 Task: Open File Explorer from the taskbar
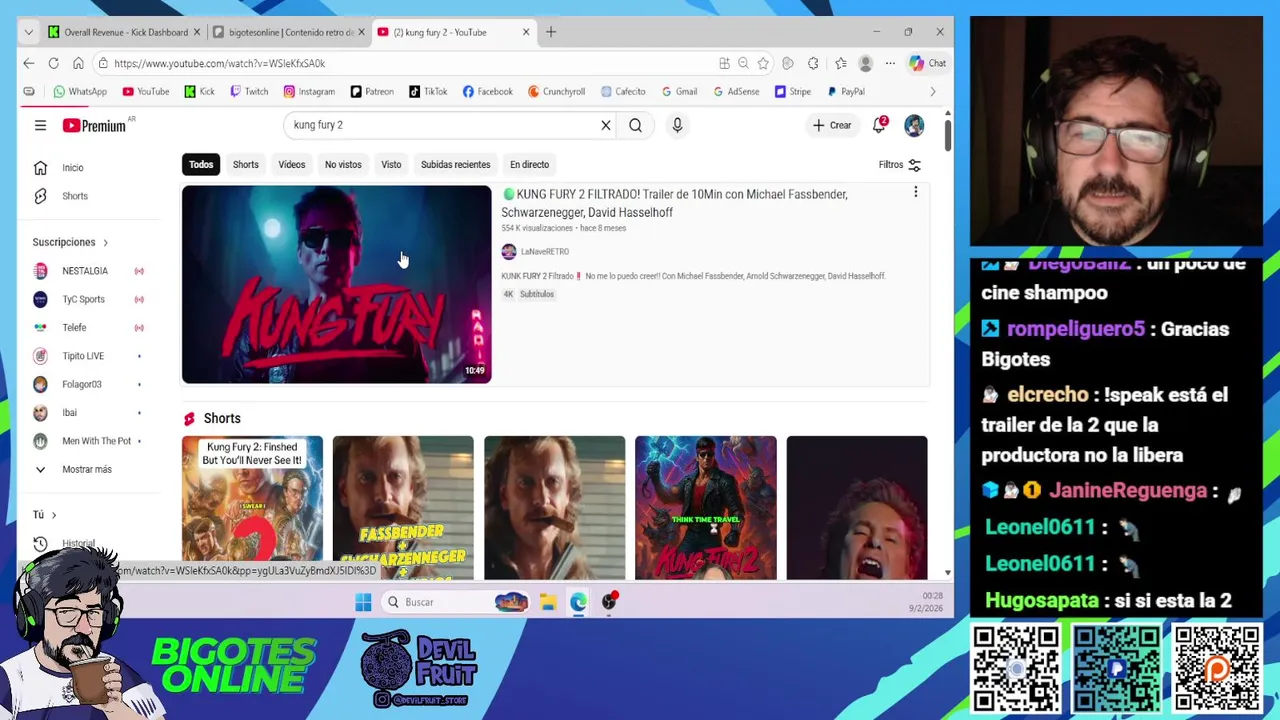(548, 602)
